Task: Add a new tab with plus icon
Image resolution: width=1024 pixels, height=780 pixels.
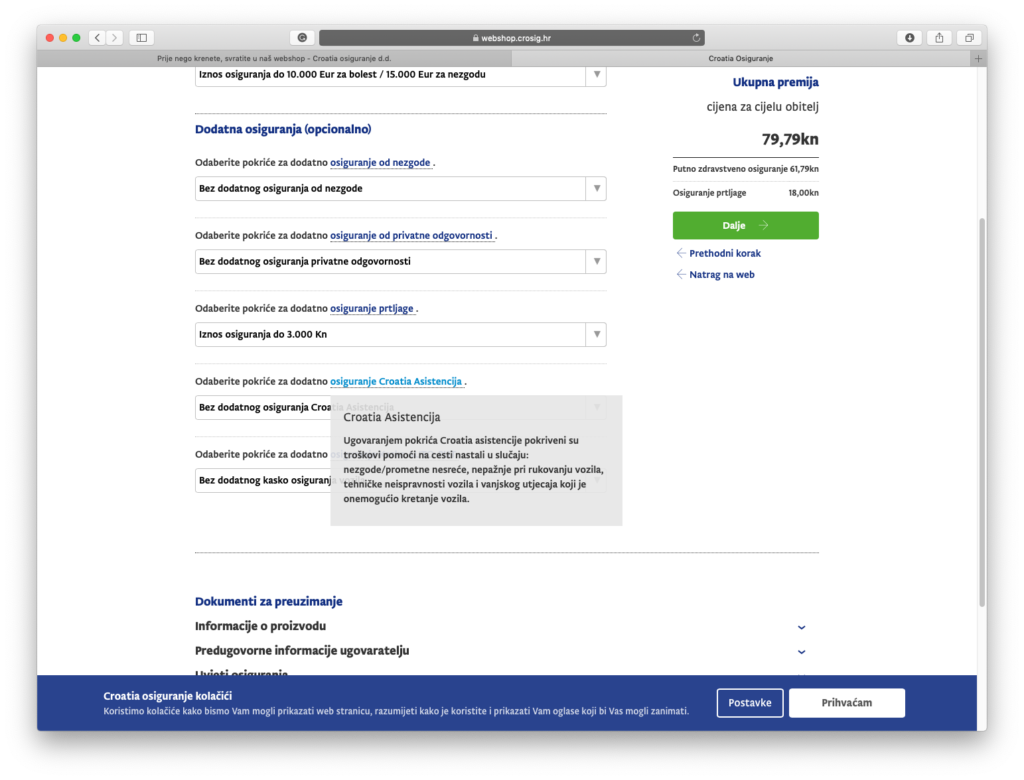Action: point(978,59)
